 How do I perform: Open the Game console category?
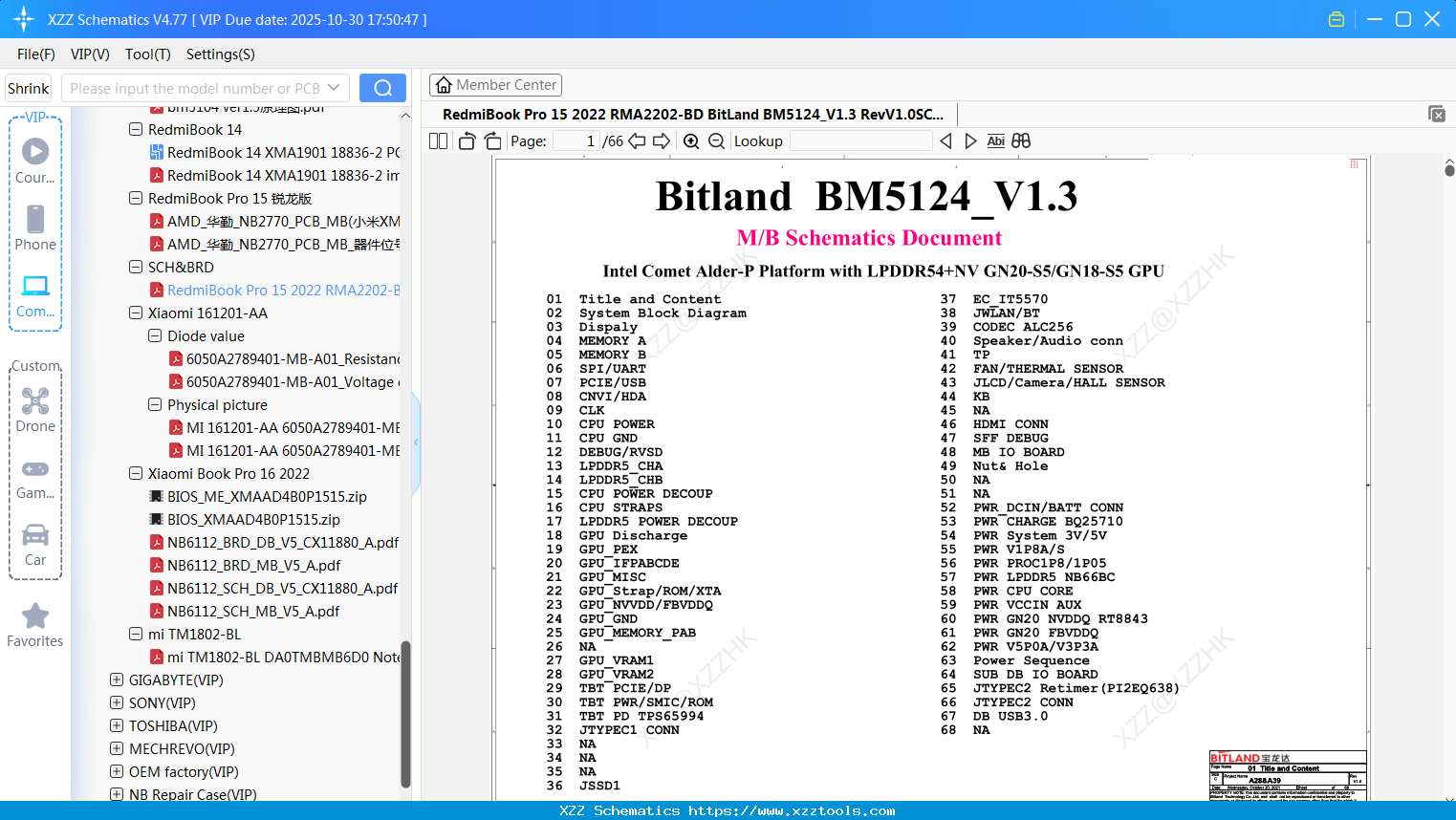tap(35, 478)
